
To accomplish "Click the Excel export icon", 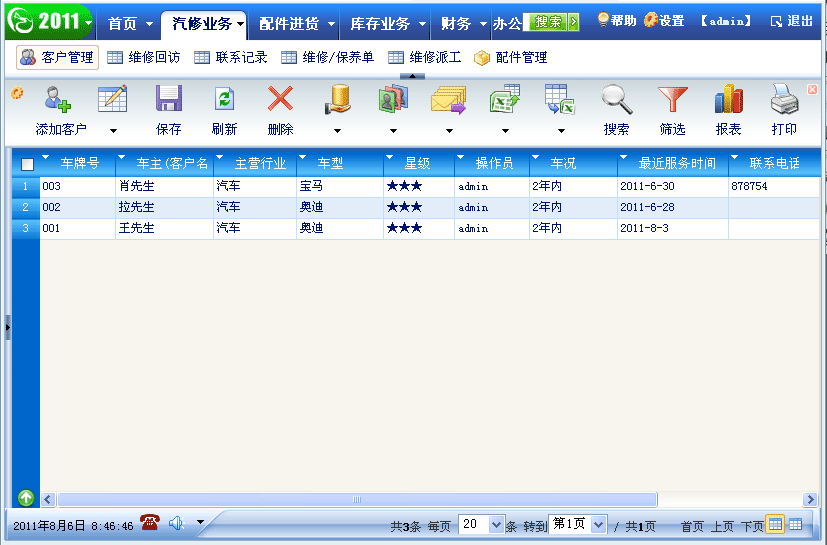I will coord(505,99).
